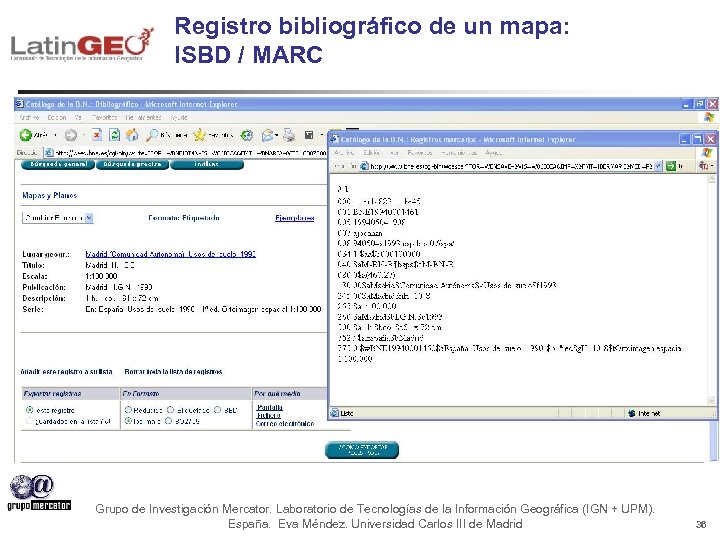Click the Edit page icon after the printer
This screenshot has width=720, height=540.
click(x=309, y=135)
